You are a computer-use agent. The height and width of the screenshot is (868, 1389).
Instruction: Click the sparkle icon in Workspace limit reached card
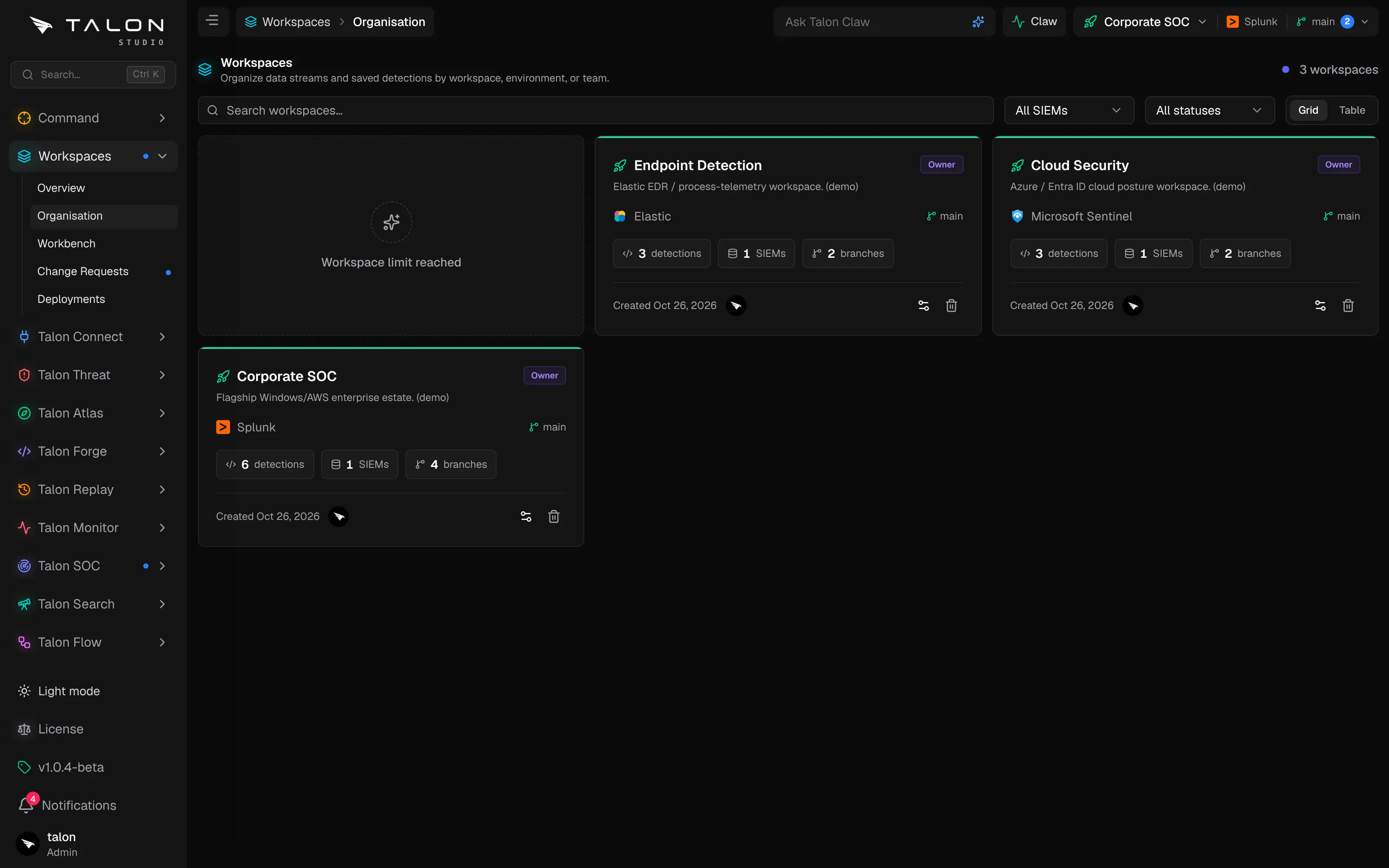(392, 222)
